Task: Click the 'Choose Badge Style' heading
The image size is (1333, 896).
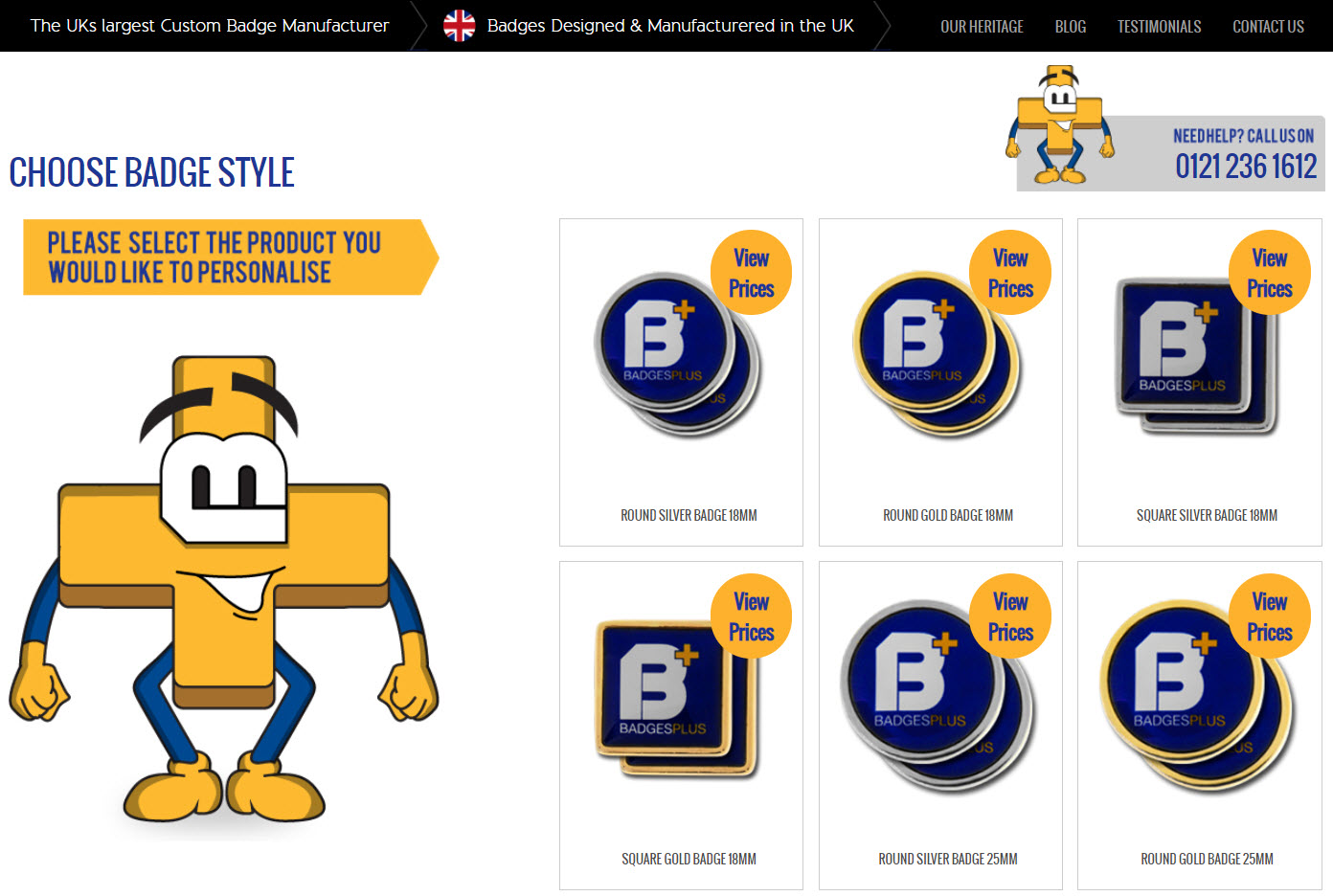Action: [152, 172]
